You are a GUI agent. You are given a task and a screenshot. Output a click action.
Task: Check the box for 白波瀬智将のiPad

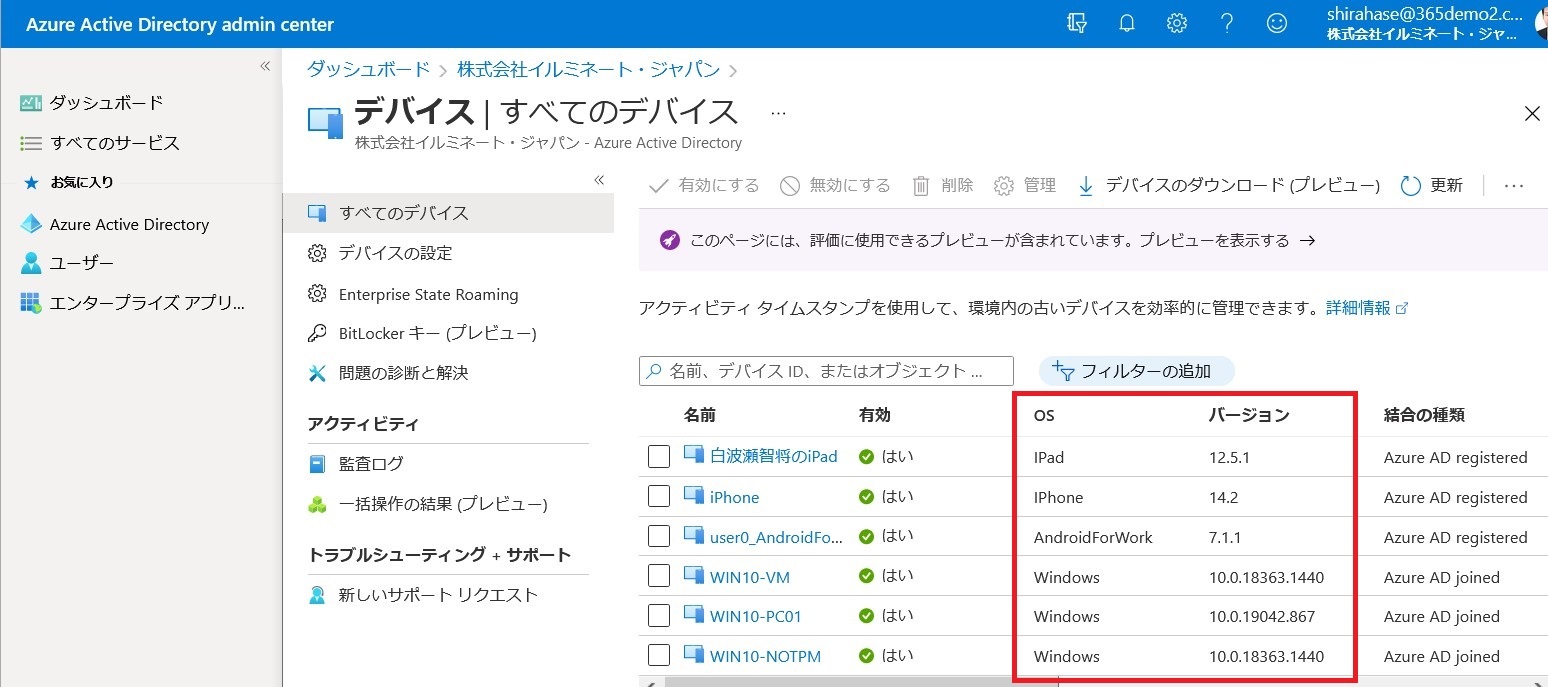[659, 457]
